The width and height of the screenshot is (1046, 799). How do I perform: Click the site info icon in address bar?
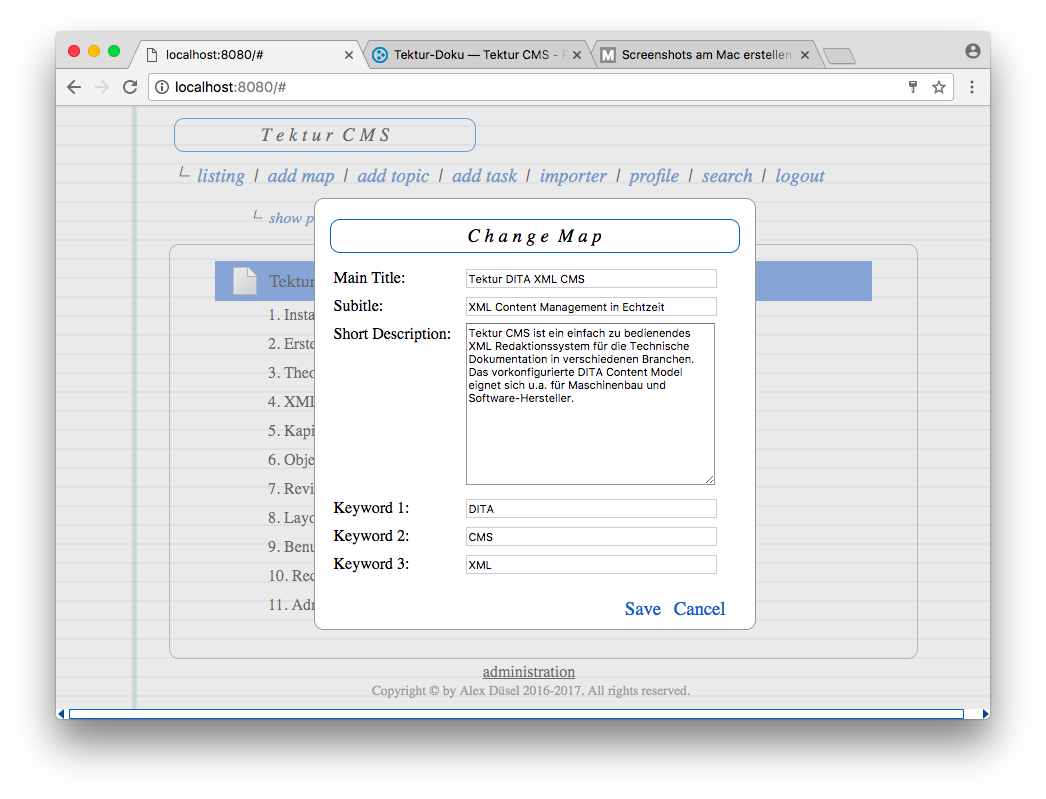click(162, 87)
